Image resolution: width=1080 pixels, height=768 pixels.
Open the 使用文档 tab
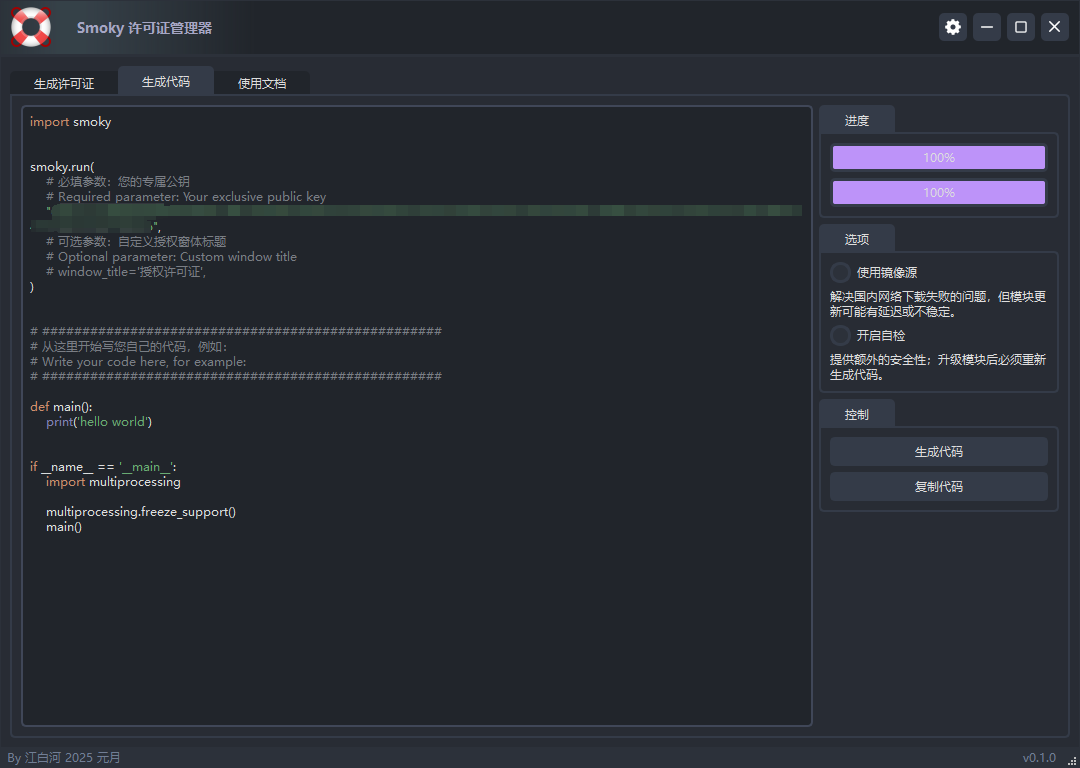262,83
